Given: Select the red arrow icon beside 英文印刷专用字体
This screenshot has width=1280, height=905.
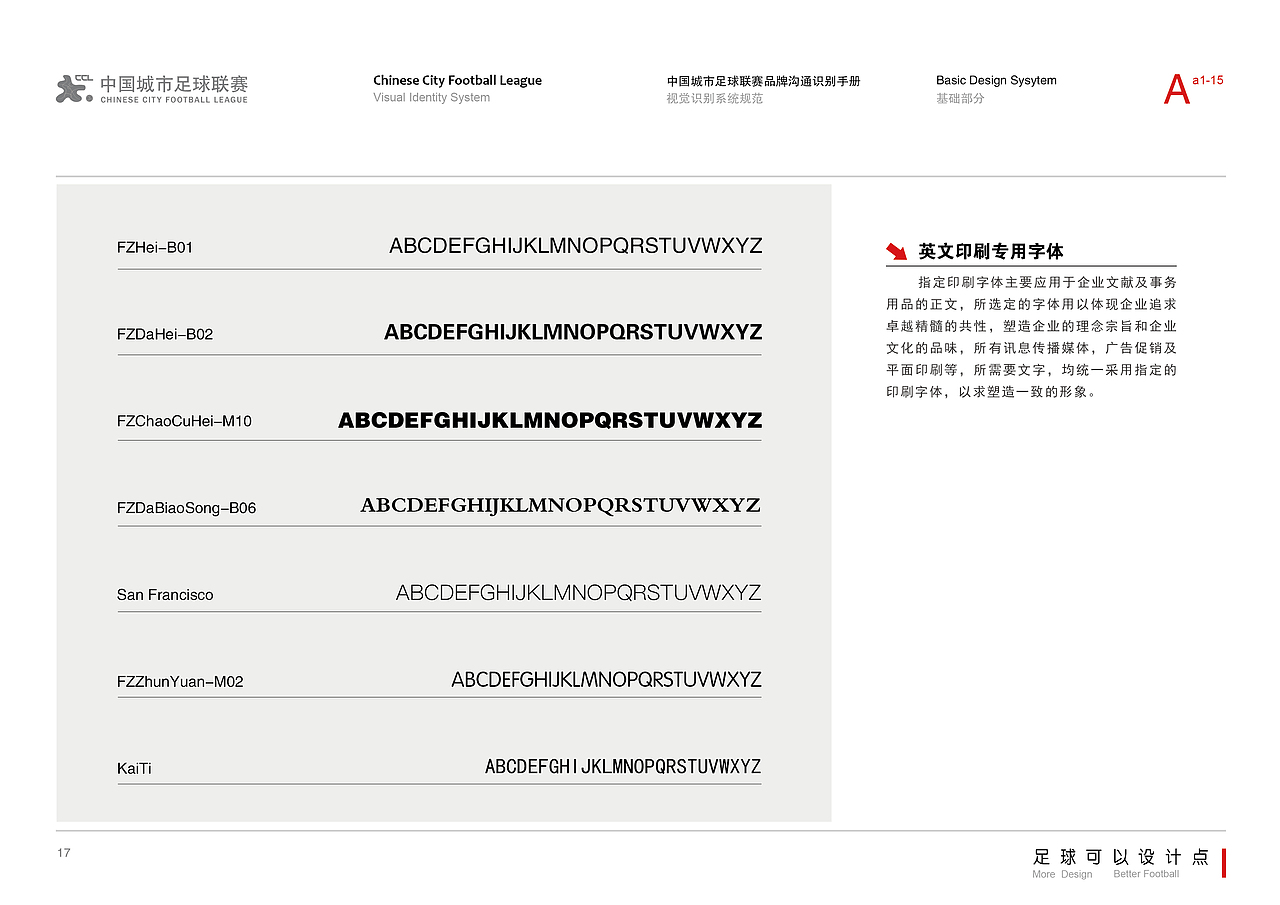Looking at the screenshot, I should [x=897, y=251].
